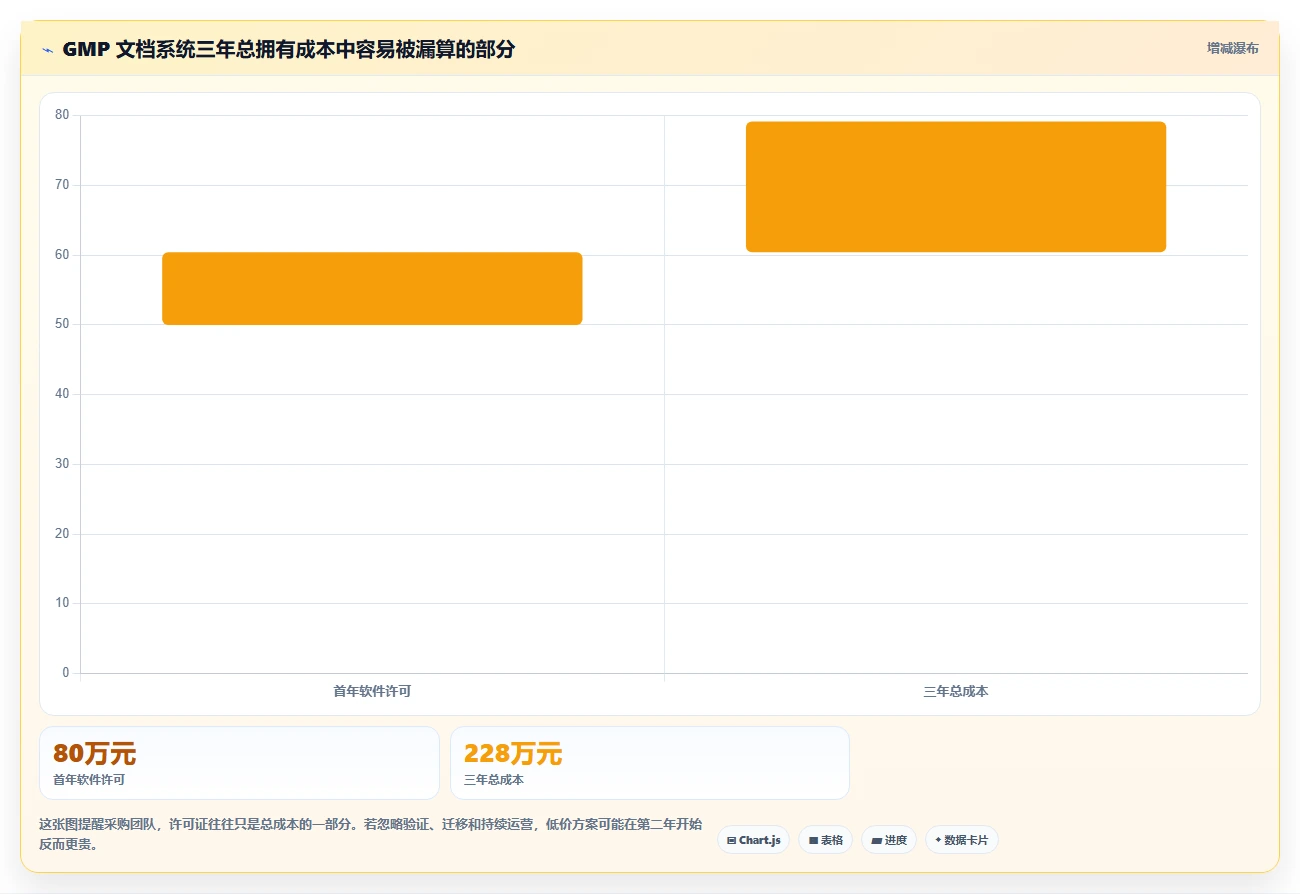Click the 80万元 data card
Image resolution: width=1300 pixels, height=894 pixels.
(x=239, y=763)
